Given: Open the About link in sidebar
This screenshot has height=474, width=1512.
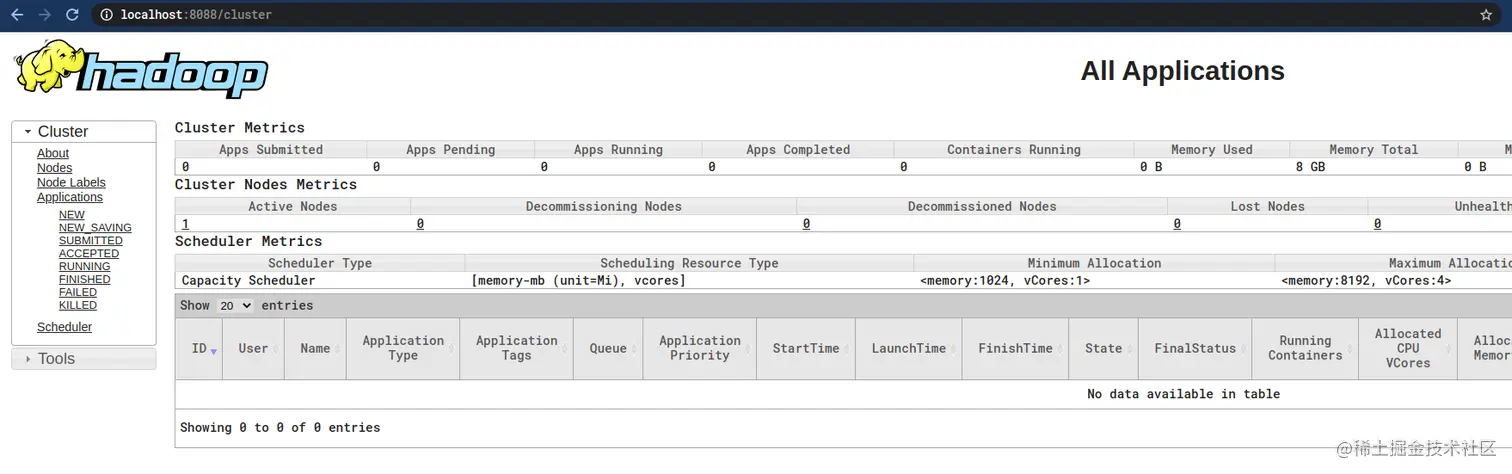Looking at the screenshot, I should click(x=53, y=154).
